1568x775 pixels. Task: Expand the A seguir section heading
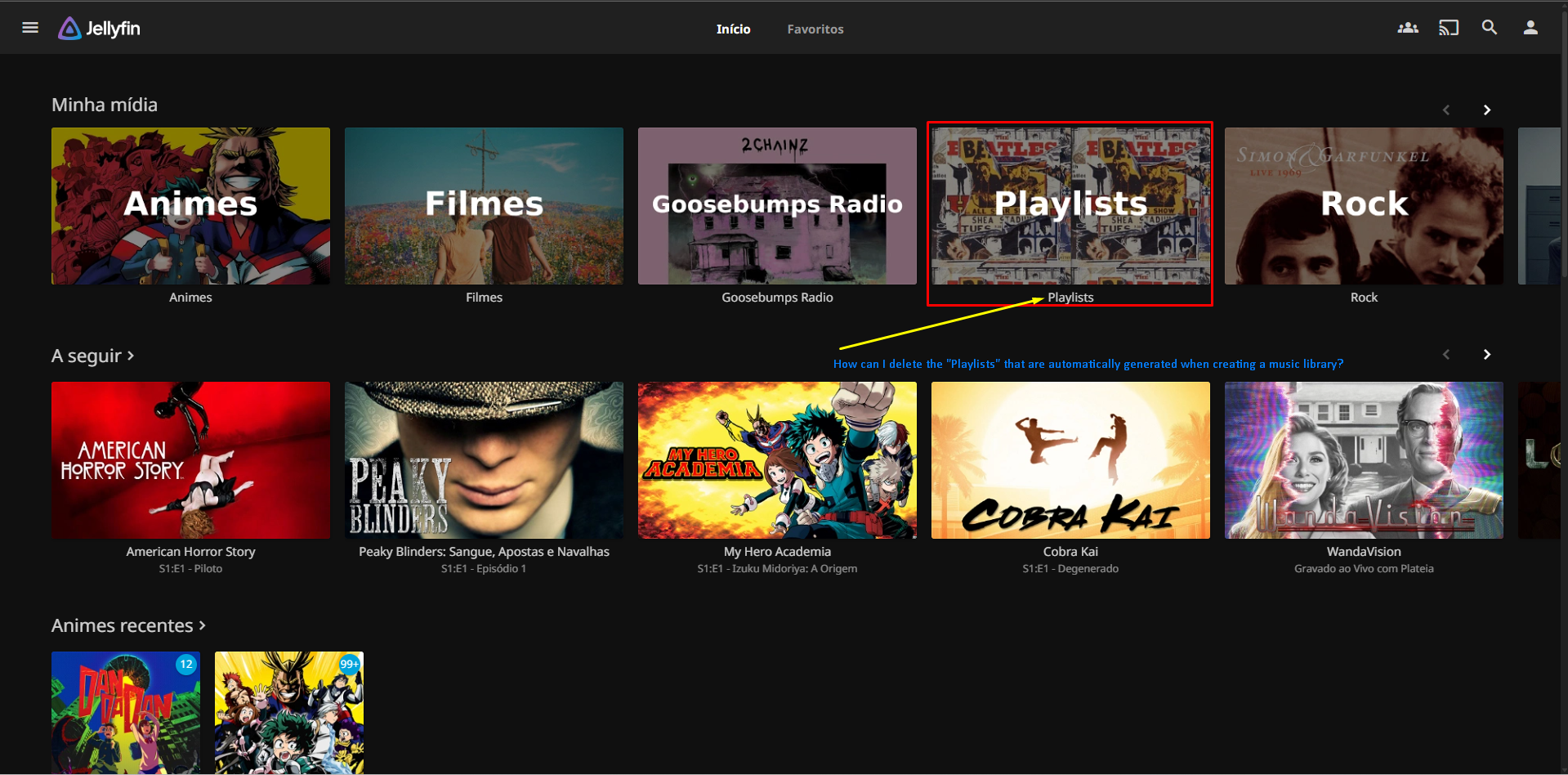pos(92,356)
